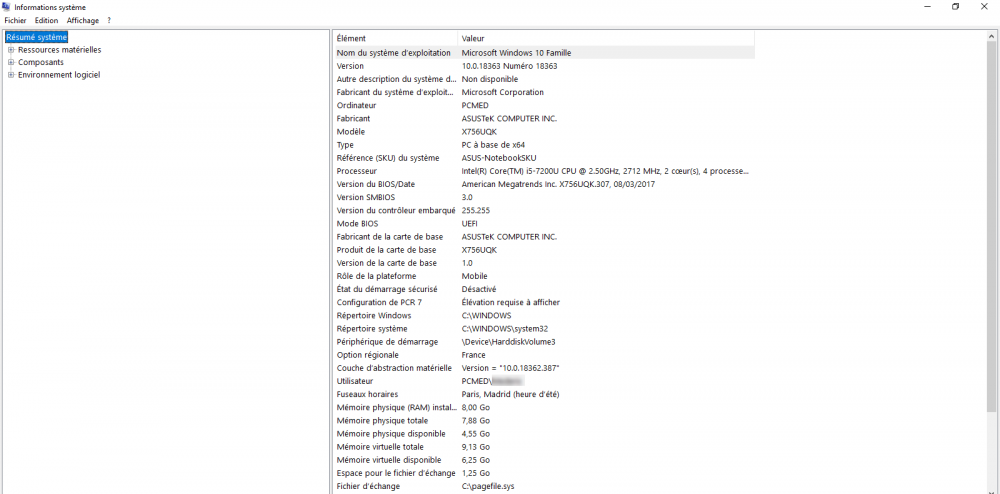Select Environnement logiciel in the tree
The height and width of the screenshot is (494, 1000).
(x=59, y=75)
